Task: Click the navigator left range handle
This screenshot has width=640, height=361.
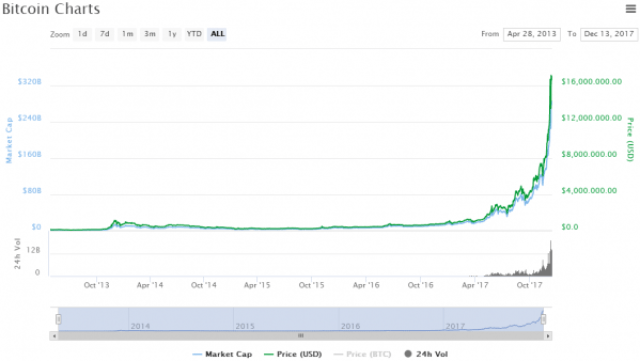Action: click(58, 319)
